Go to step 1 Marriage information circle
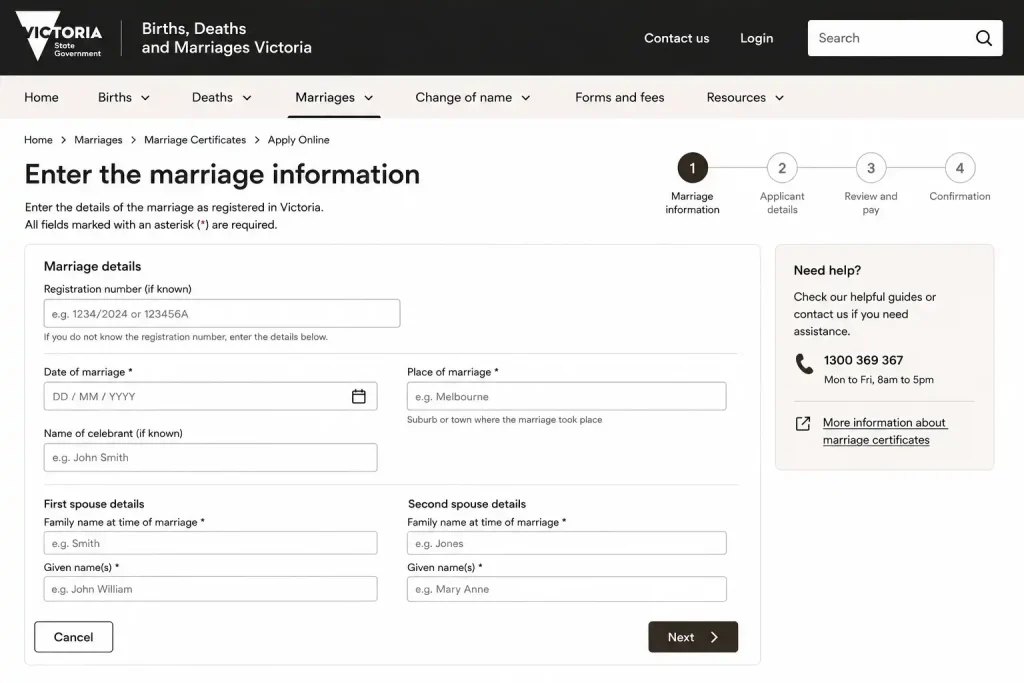 (x=692, y=168)
